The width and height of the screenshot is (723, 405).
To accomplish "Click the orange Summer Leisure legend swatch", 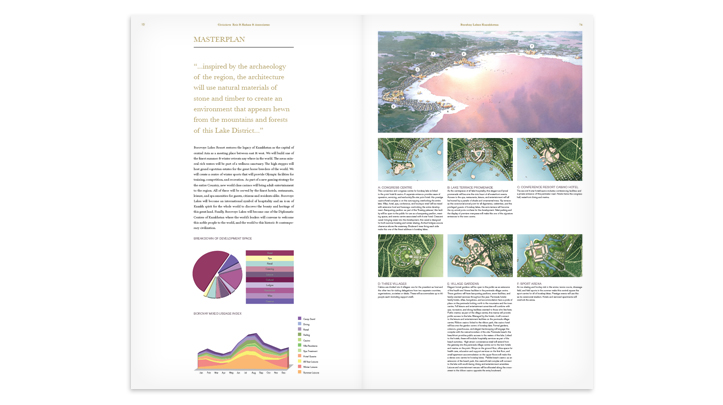I will [300, 372].
